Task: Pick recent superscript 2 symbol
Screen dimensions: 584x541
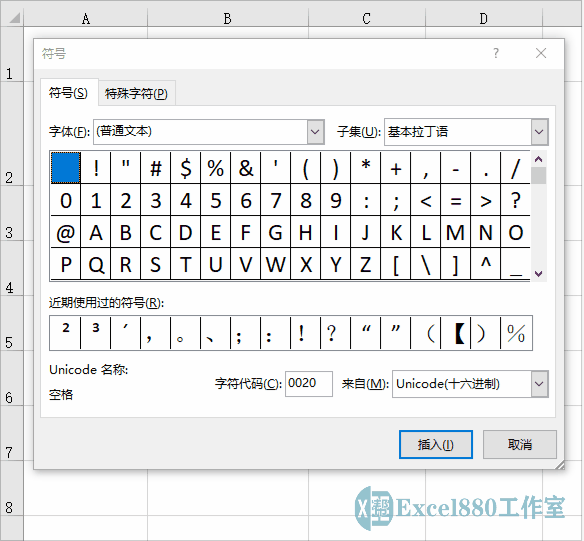Action: pyautogui.click(x=66, y=333)
